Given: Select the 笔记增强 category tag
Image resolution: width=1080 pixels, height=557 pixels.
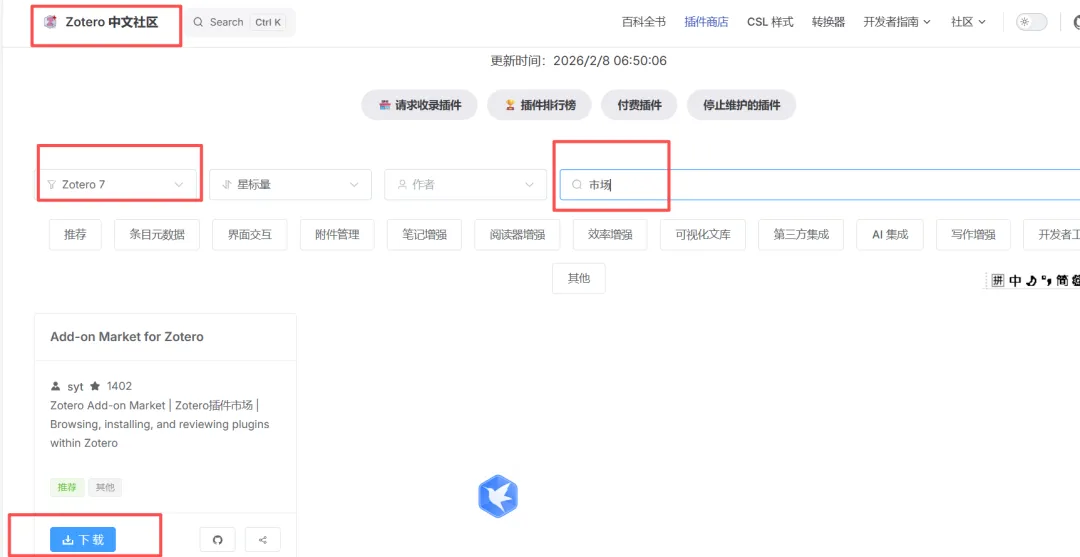Looking at the screenshot, I should click(x=425, y=235).
